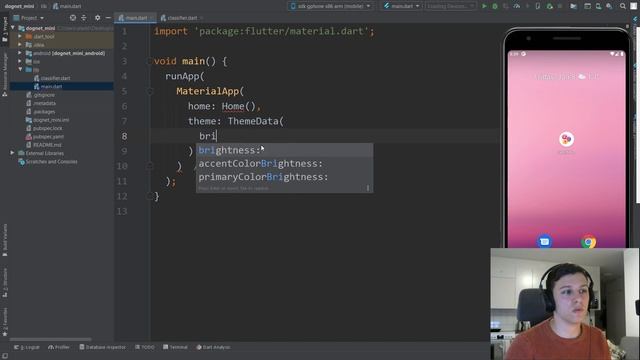Image resolution: width=640 pixels, height=360 pixels.
Task: Start debugging with the green bug icon
Action: 495,6
